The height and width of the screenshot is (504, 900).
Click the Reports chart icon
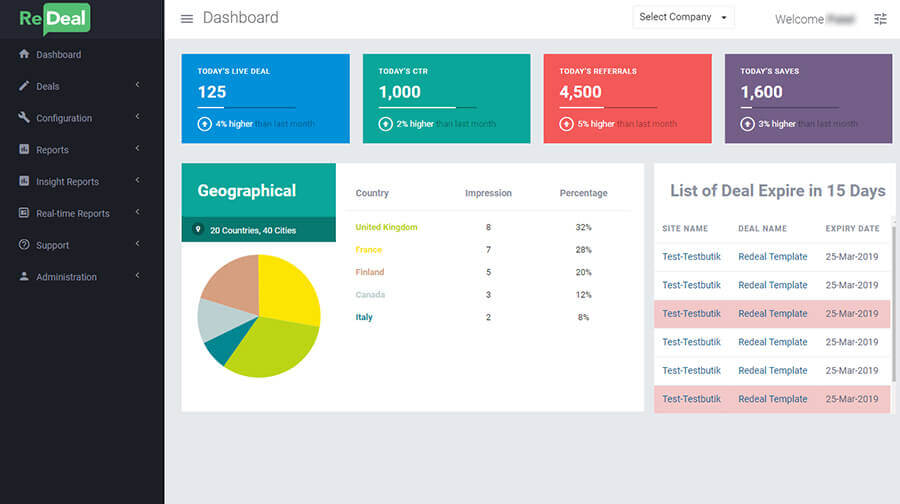pyautogui.click(x=24, y=149)
